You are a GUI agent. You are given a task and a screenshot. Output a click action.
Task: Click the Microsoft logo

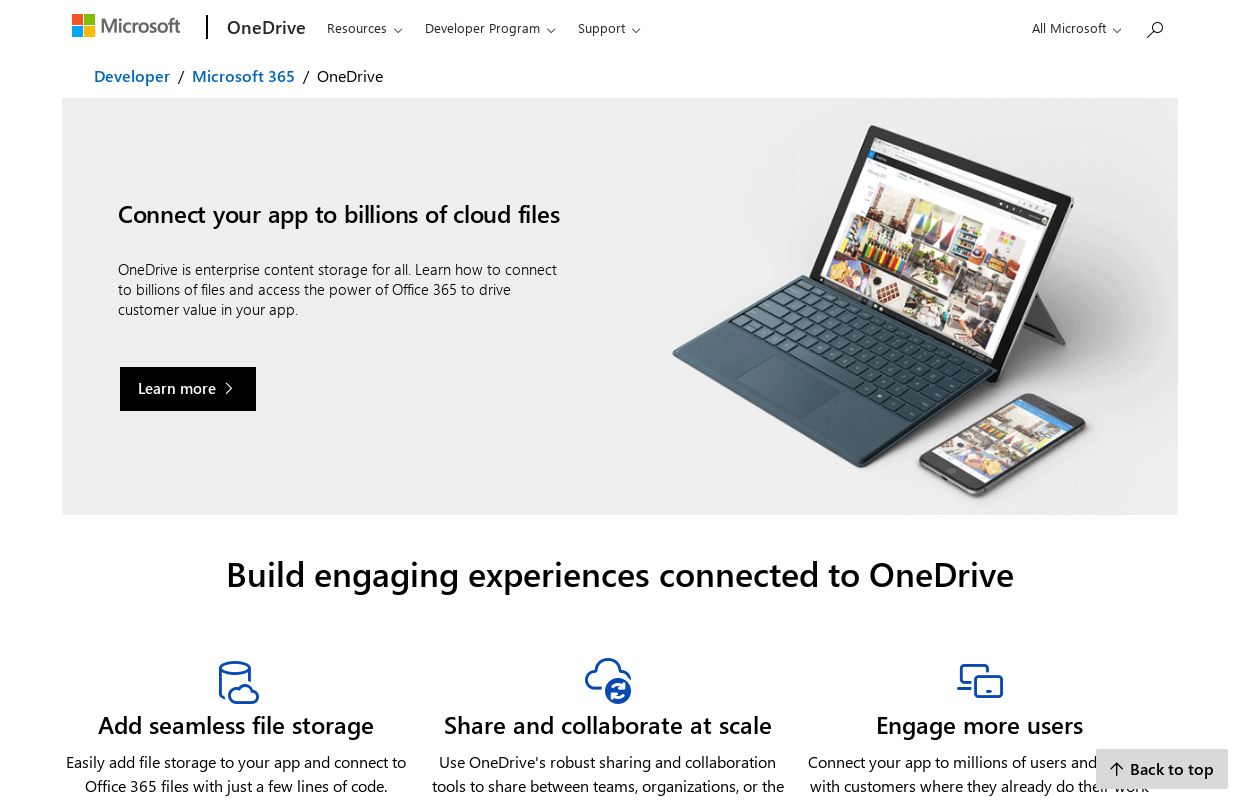pos(126,26)
